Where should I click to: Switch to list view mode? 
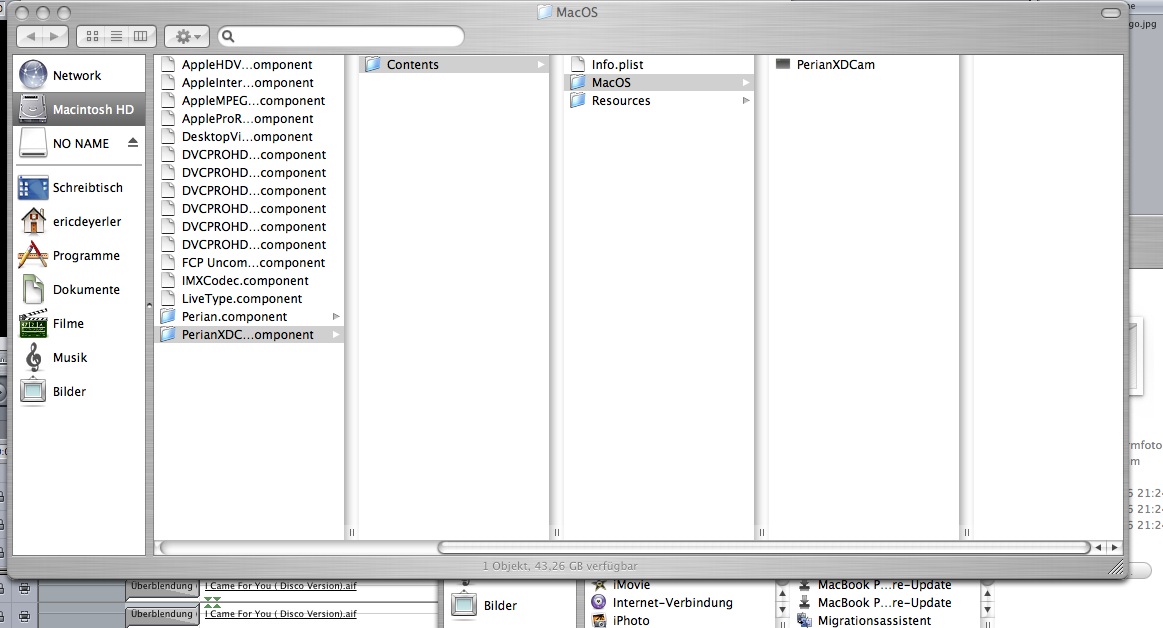(x=116, y=36)
